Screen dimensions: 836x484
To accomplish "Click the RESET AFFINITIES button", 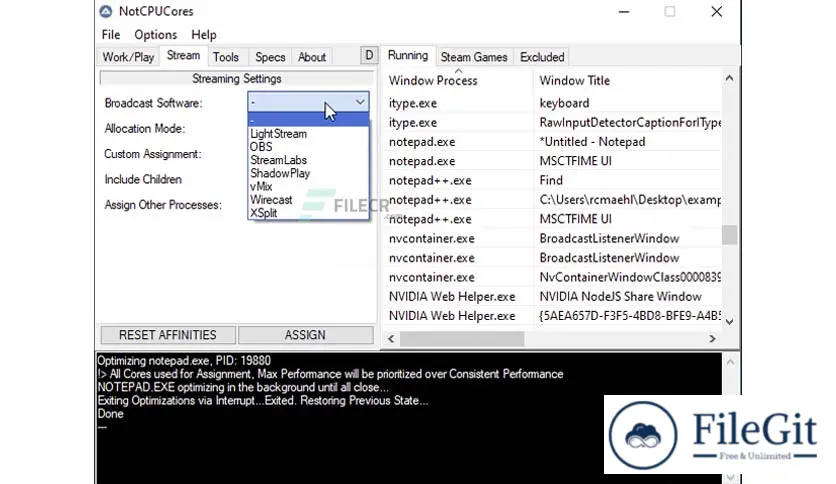I will coord(168,335).
